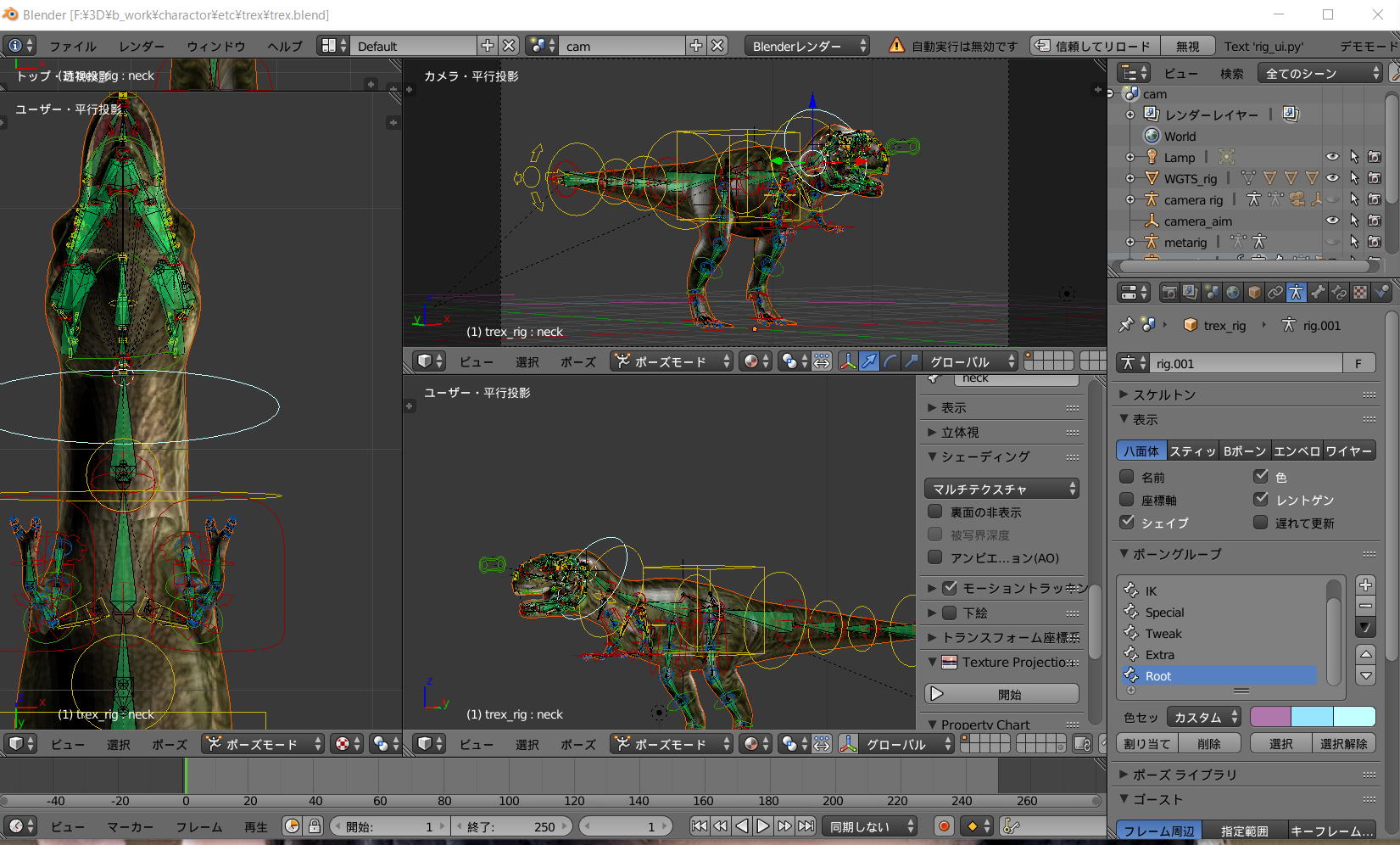Screen dimensions: 1400x845
Task: Click the 信頼してリロード button
Action: (1093, 46)
